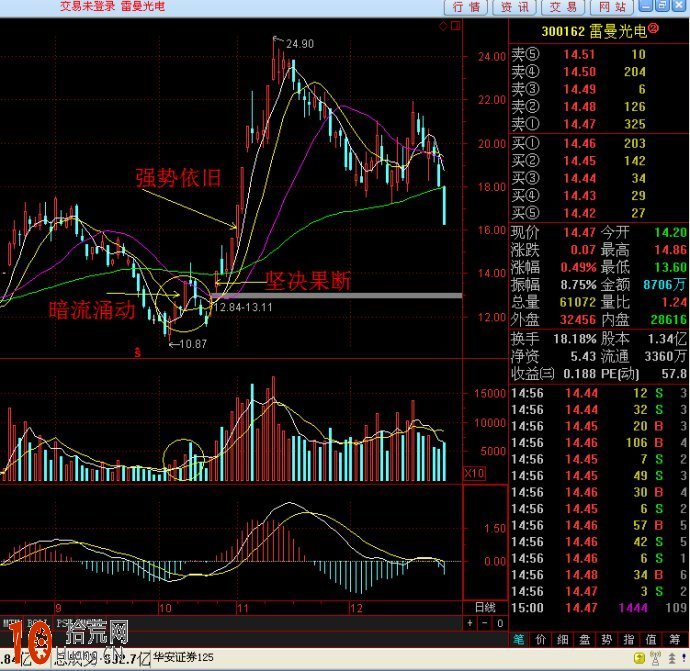This screenshot has width=690, height=671.
Task: Click the 卖⑤ ask price 14.51
Action: [579, 54]
